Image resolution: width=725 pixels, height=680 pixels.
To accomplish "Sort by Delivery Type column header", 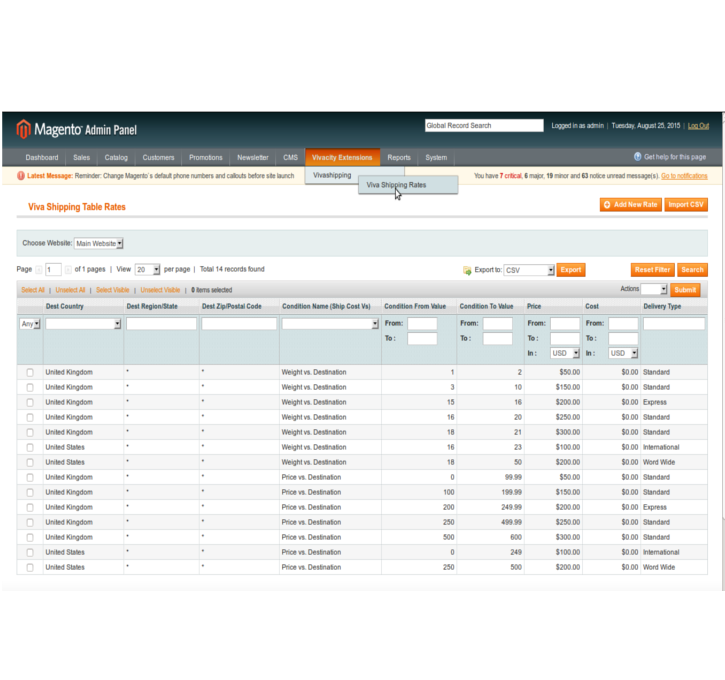I will pos(662,306).
